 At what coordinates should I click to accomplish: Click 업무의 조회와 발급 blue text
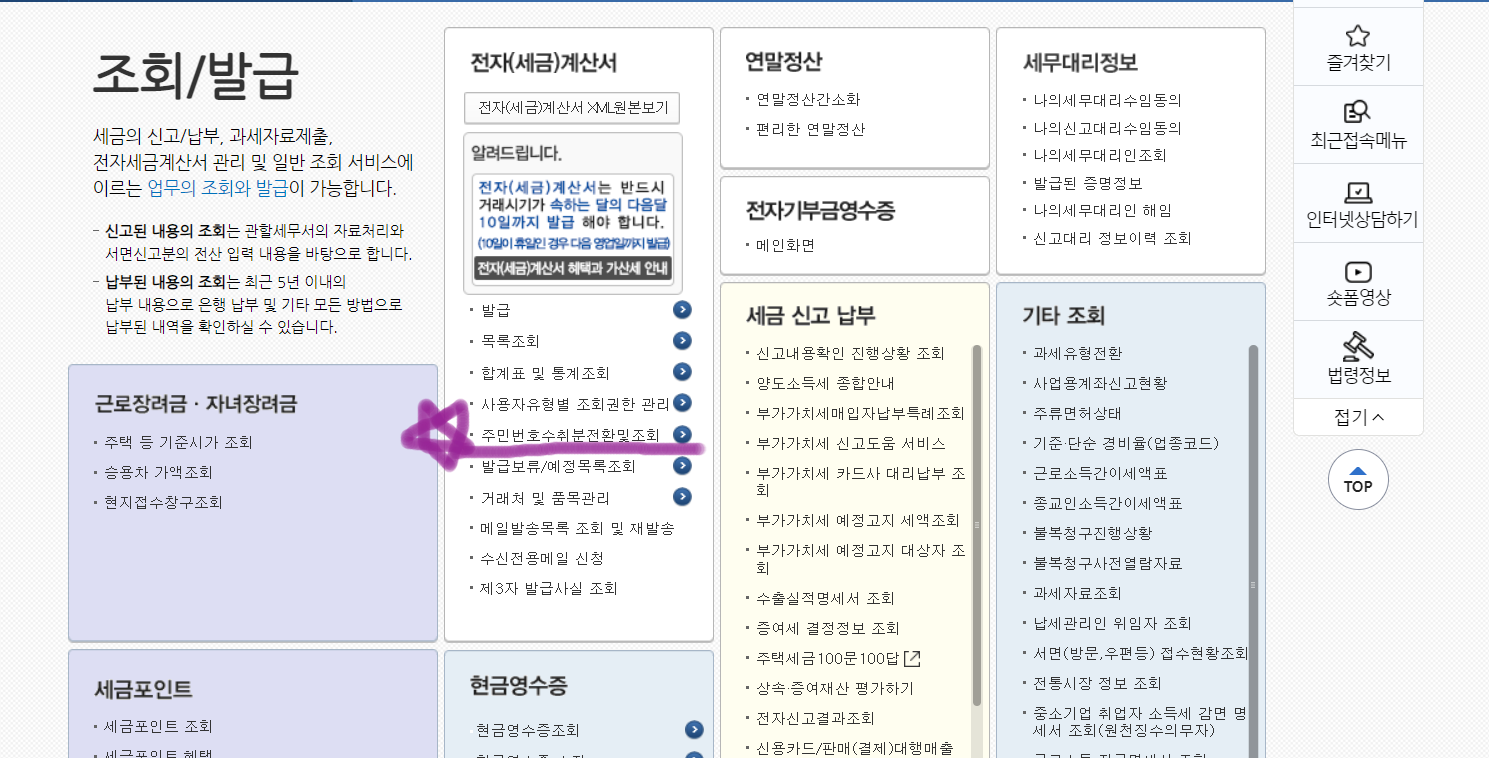(x=217, y=188)
